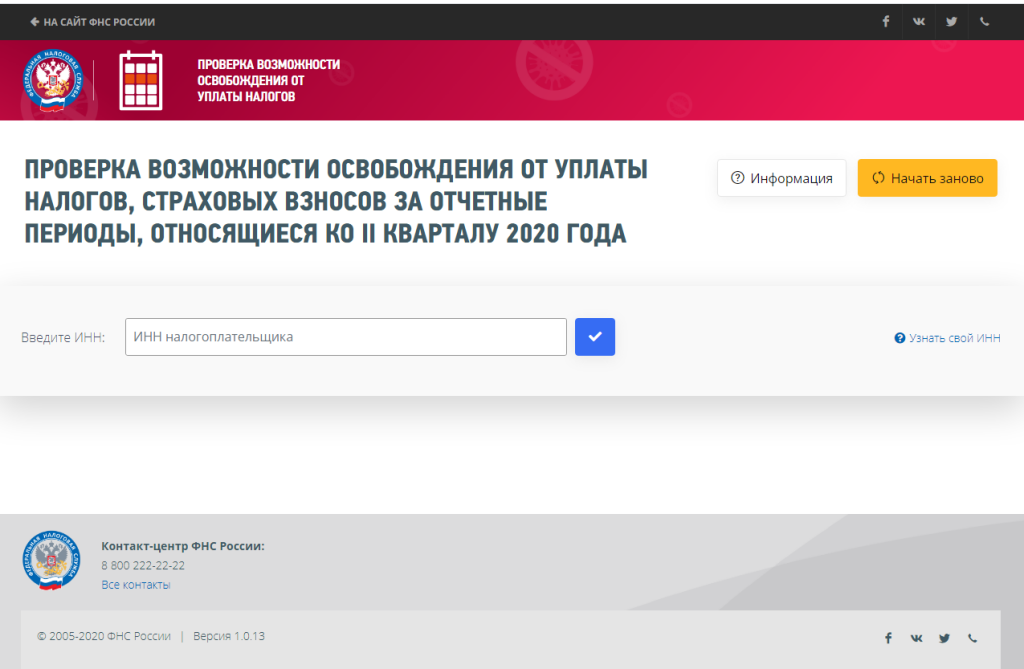Open the Все контакты link
Screen dimensions: 1024x669
[x=136, y=584]
